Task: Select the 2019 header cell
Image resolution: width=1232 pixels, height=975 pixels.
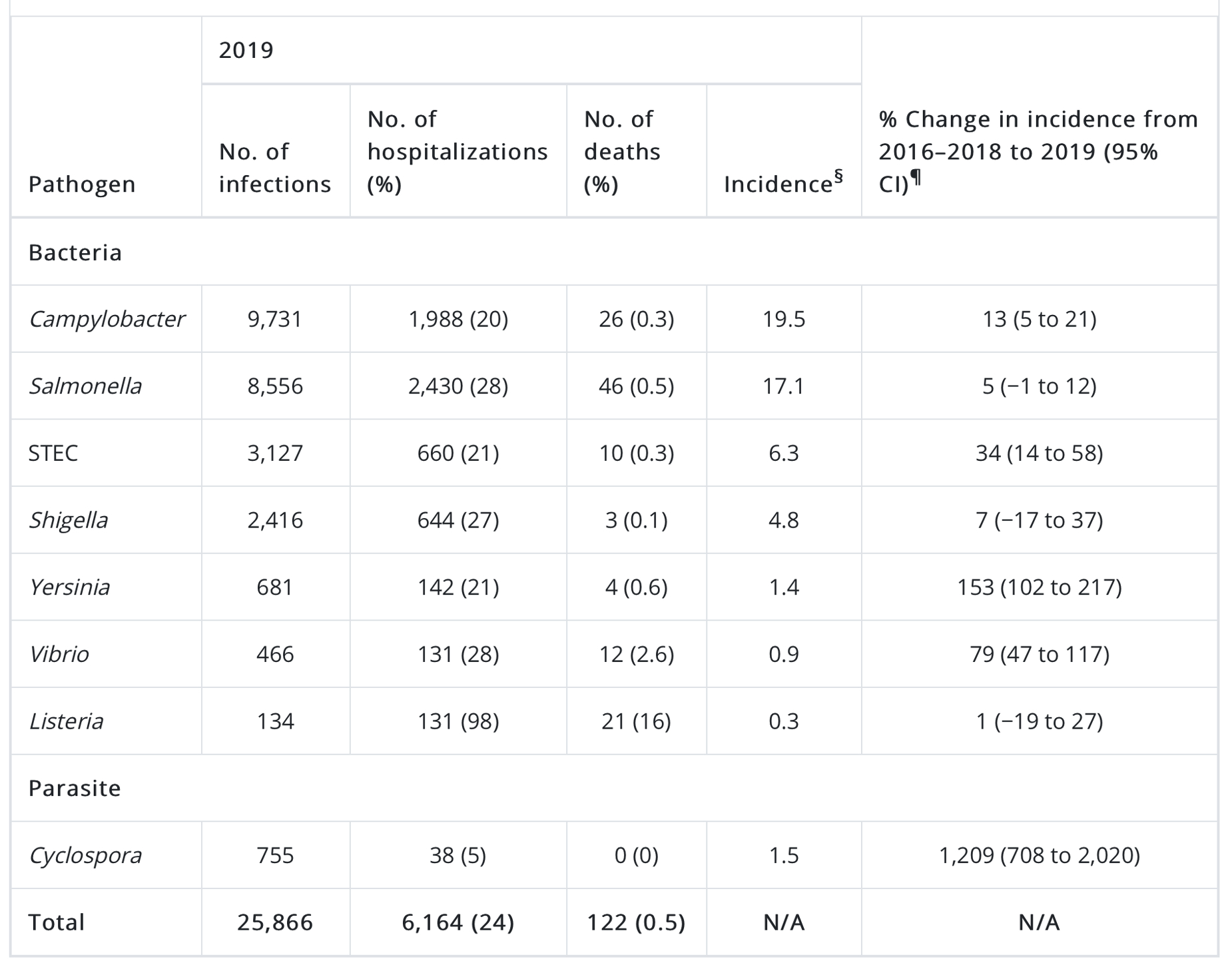Action: coord(246,51)
